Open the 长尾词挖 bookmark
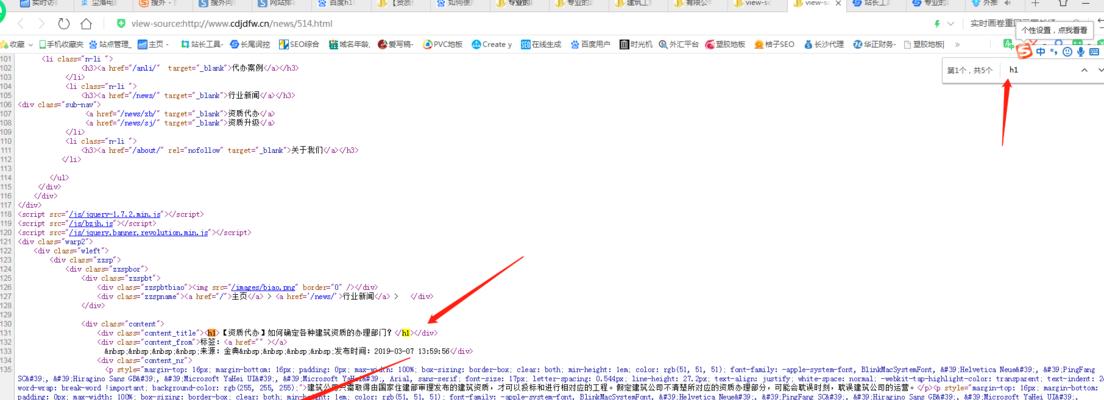1104x400 pixels. click(251, 44)
